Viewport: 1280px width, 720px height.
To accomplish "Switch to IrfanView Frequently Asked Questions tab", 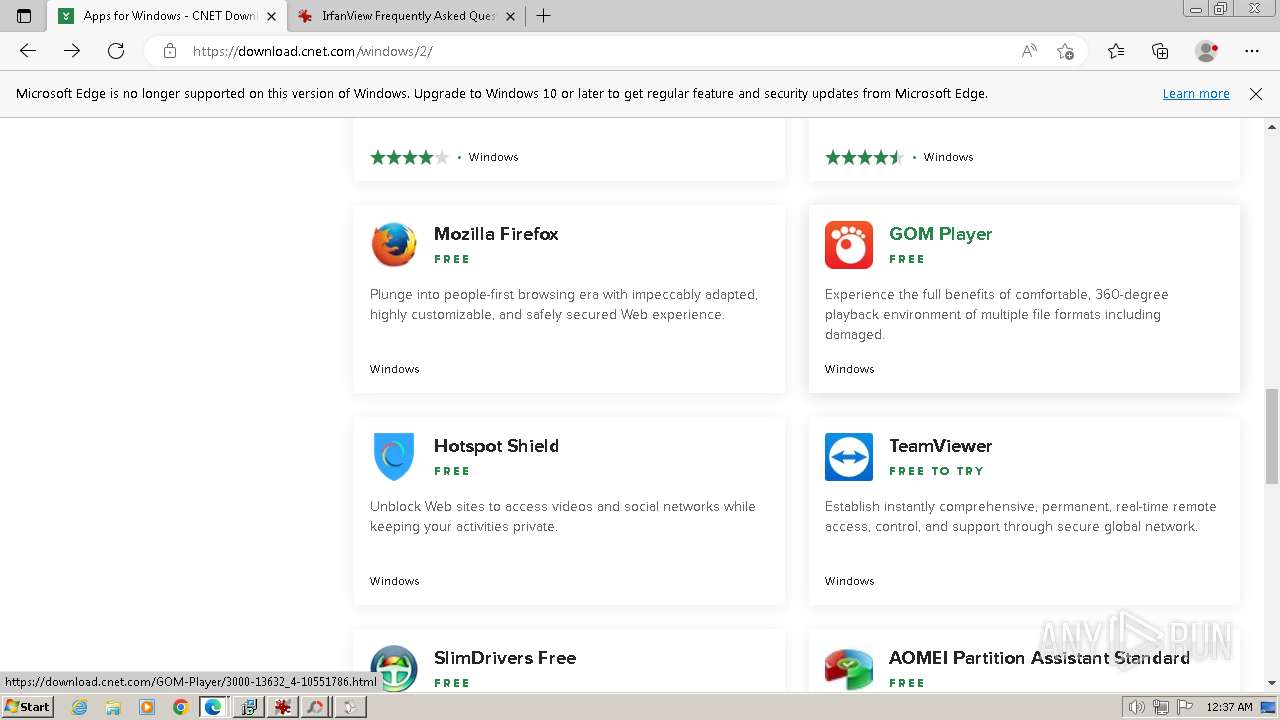I will click(x=407, y=16).
